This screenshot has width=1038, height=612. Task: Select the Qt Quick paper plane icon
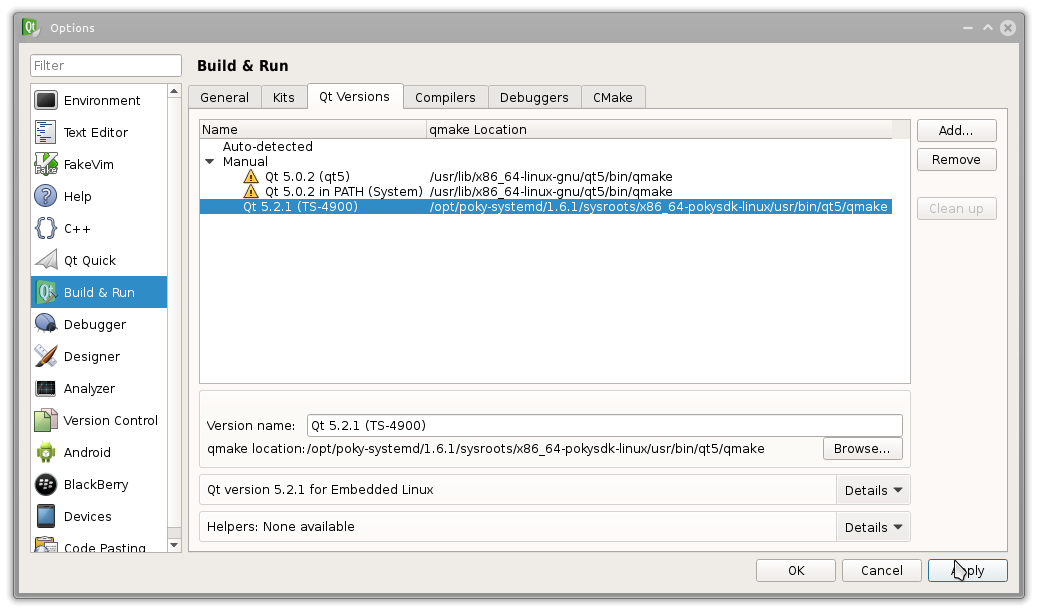pos(46,260)
